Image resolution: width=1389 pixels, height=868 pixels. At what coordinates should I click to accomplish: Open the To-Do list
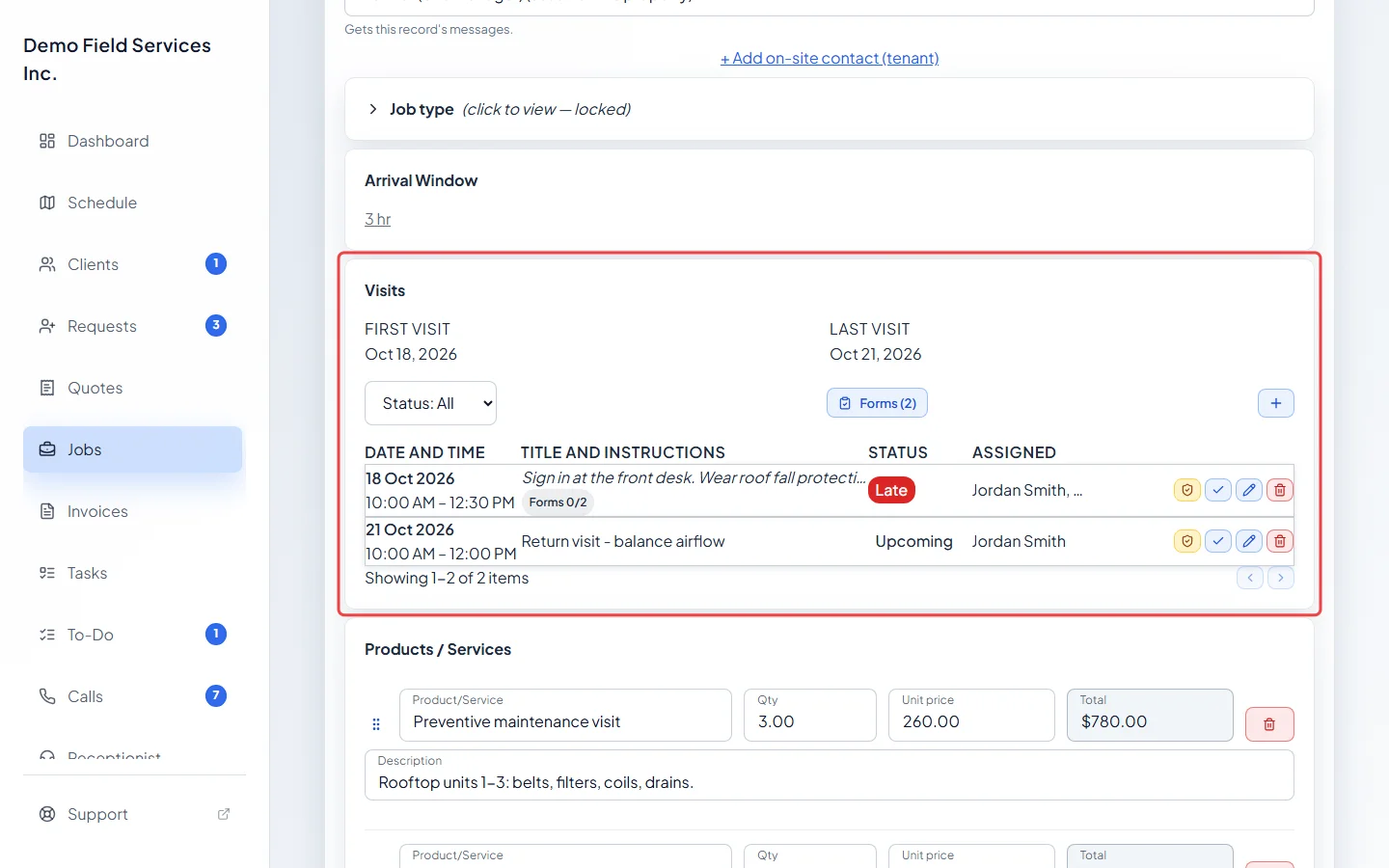pyautogui.click(x=133, y=635)
